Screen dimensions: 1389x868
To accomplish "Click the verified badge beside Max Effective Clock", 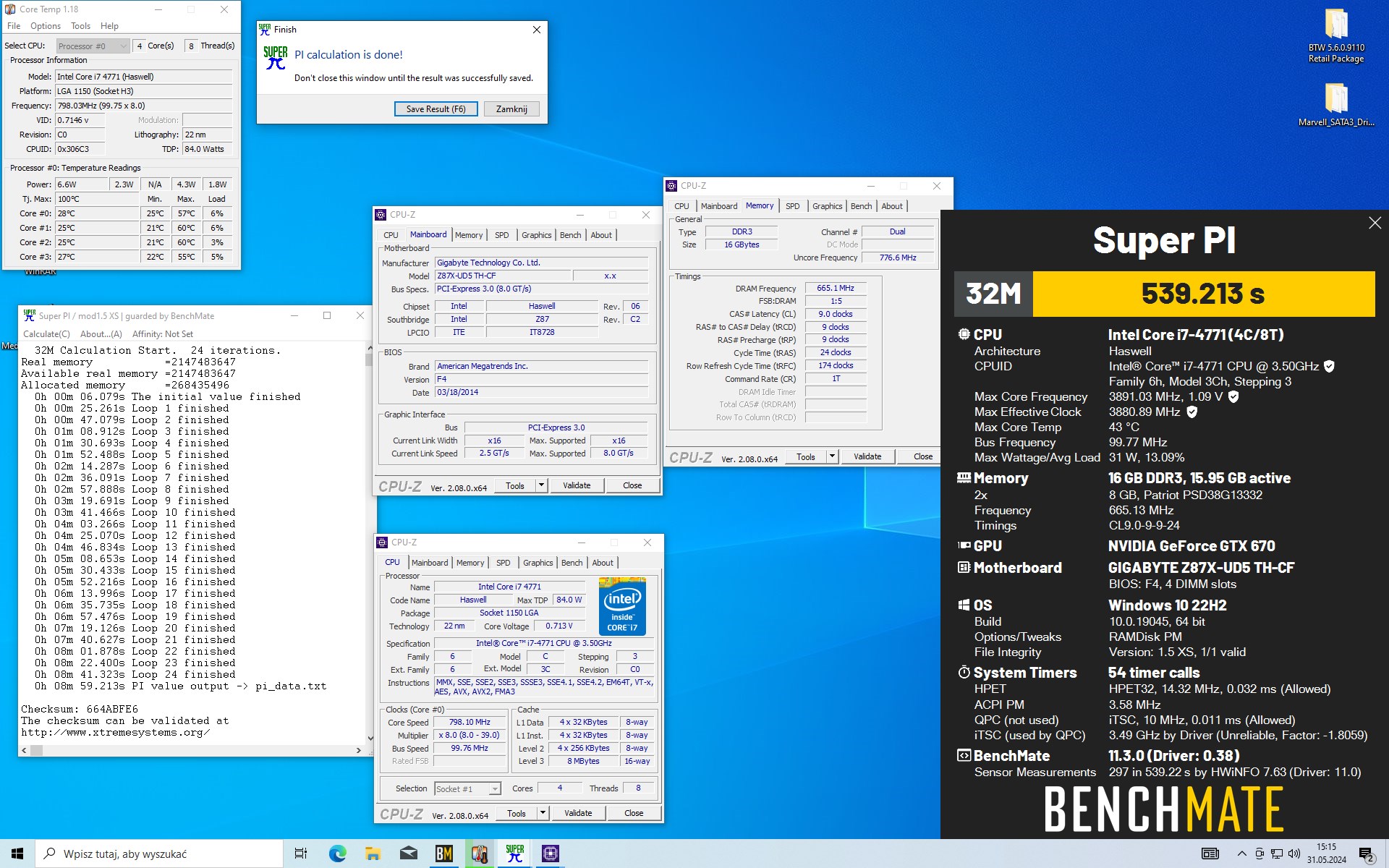I will 1192,412.
